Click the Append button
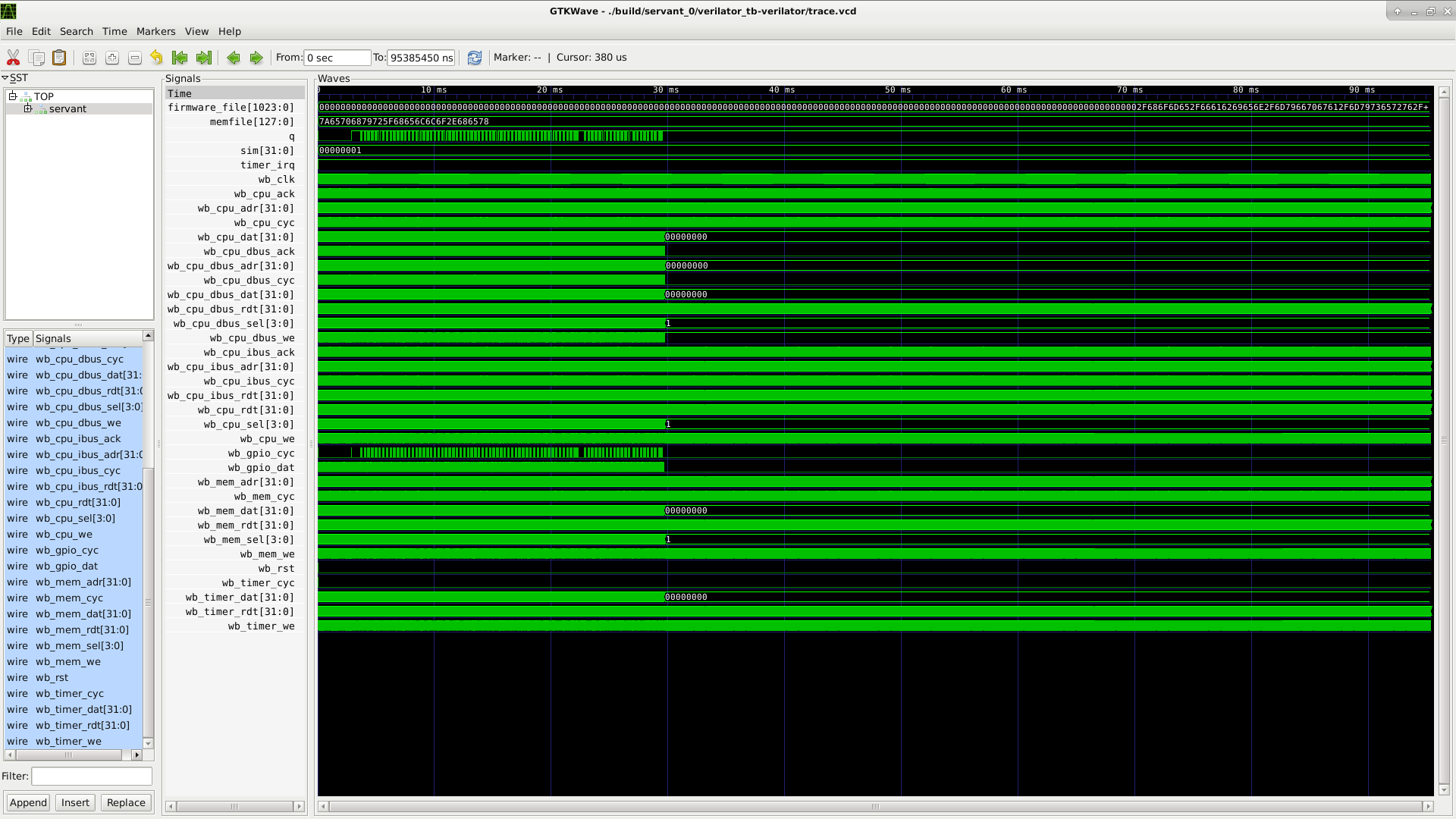Viewport: 1456px width, 819px height. click(27, 802)
